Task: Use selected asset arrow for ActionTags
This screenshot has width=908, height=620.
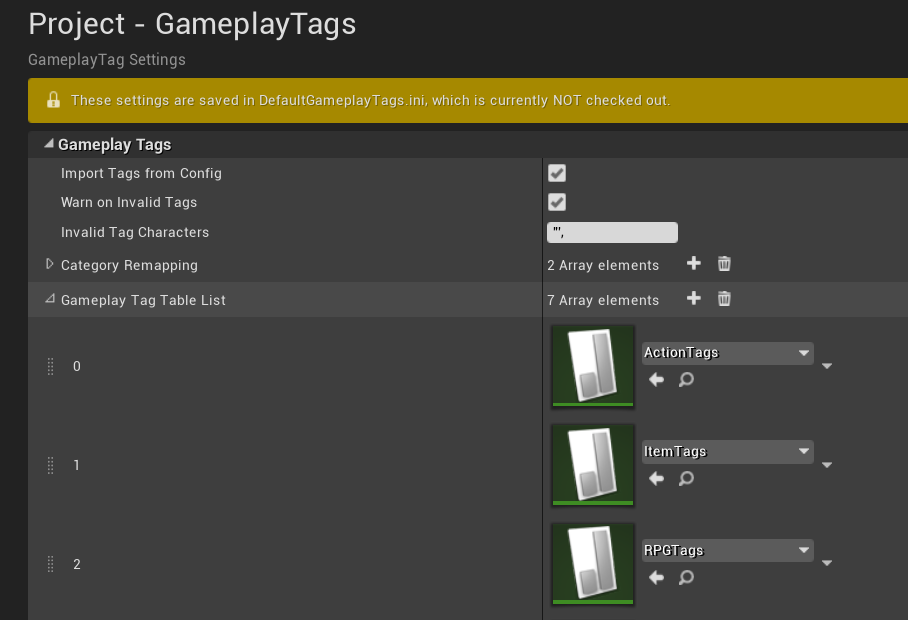Action: pos(656,380)
